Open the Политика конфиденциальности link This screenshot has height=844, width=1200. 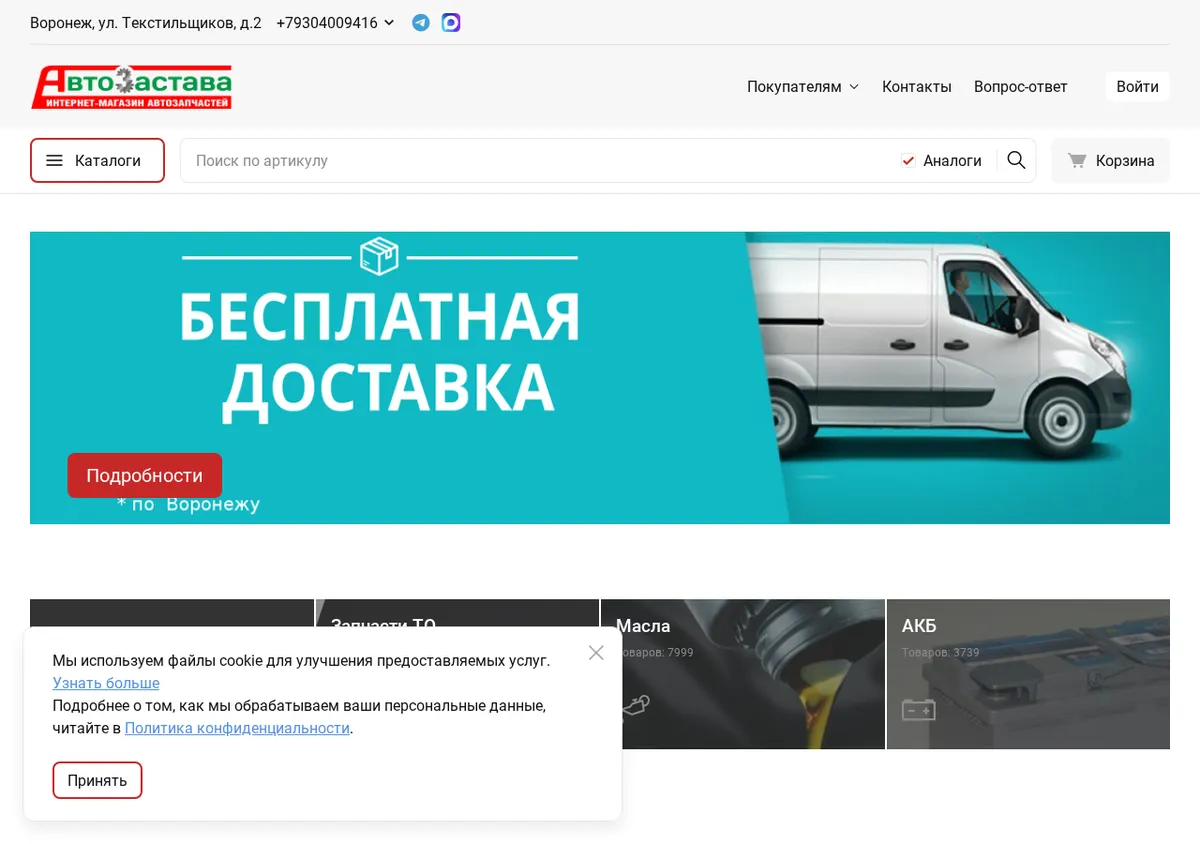click(237, 728)
